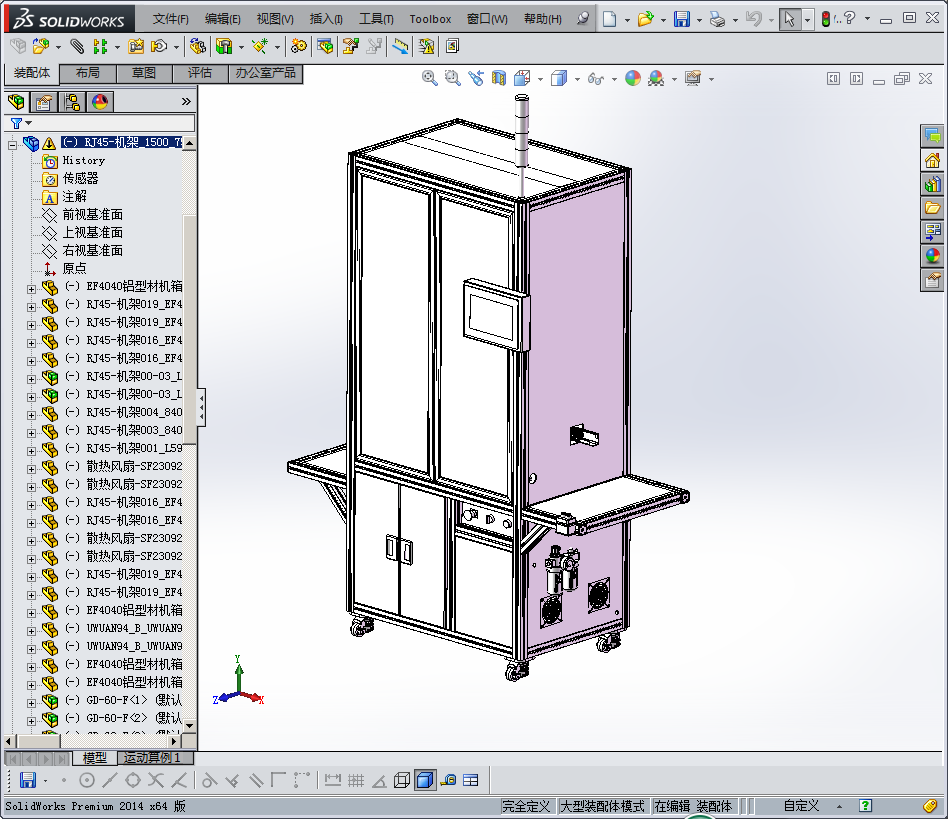Click the Assembly Features icon
Image resolution: width=948 pixels, height=819 pixels.
pos(224,46)
